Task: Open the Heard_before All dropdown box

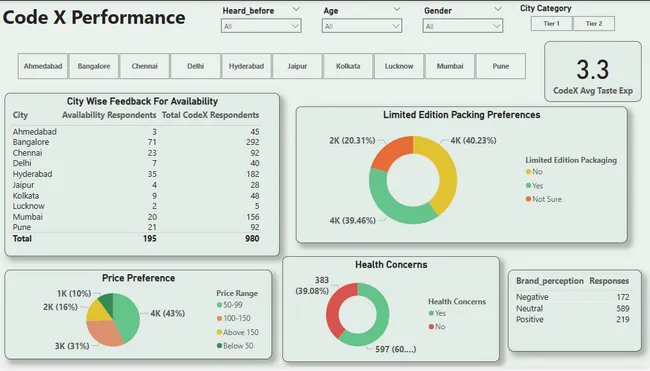Action: pos(261,26)
